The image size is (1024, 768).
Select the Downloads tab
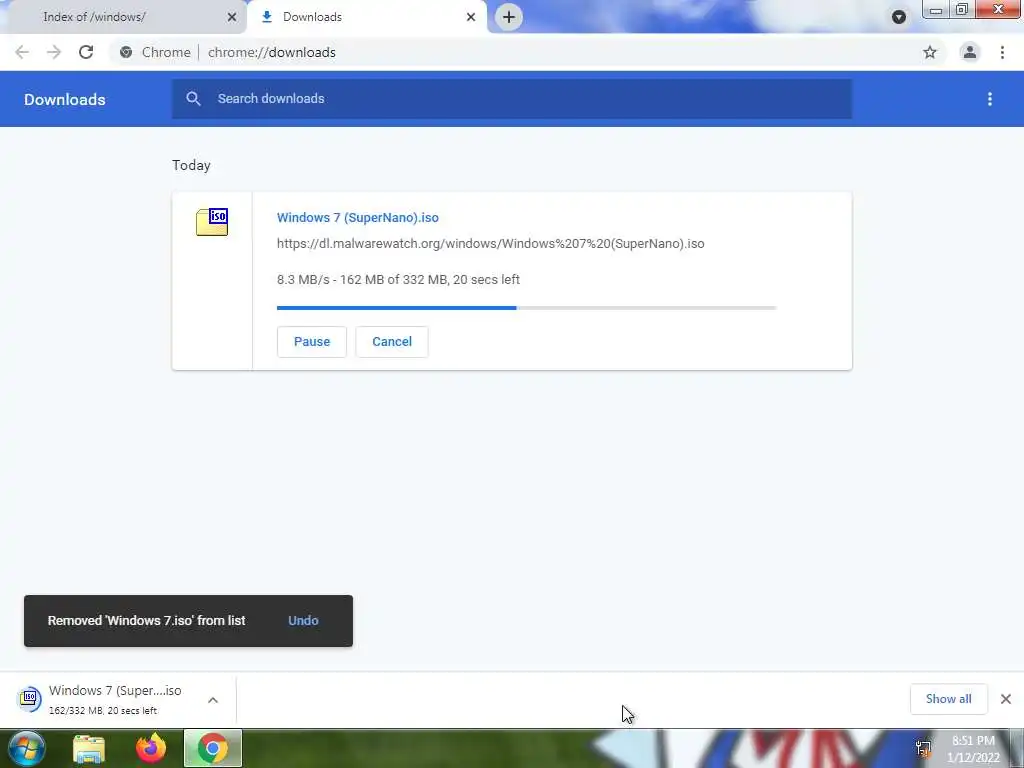[x=367, y=17]
